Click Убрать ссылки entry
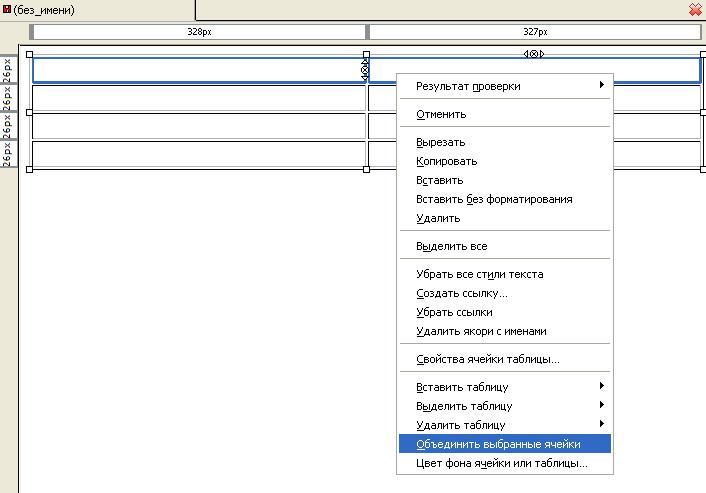This screenshot has height=493, width=706. [x=505, y=312]
